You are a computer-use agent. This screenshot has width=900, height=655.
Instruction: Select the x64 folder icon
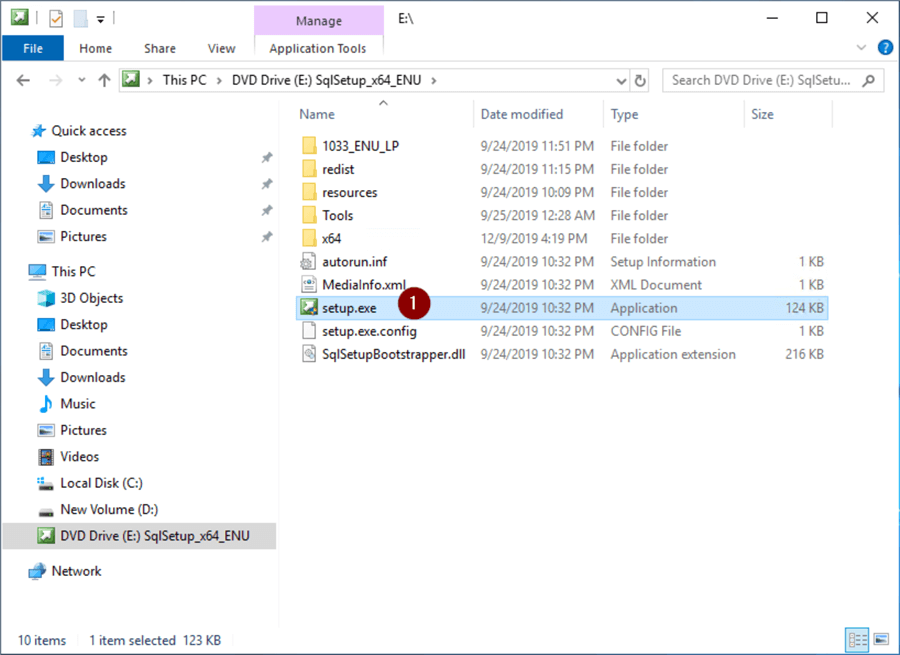click(x=309, y=238)
